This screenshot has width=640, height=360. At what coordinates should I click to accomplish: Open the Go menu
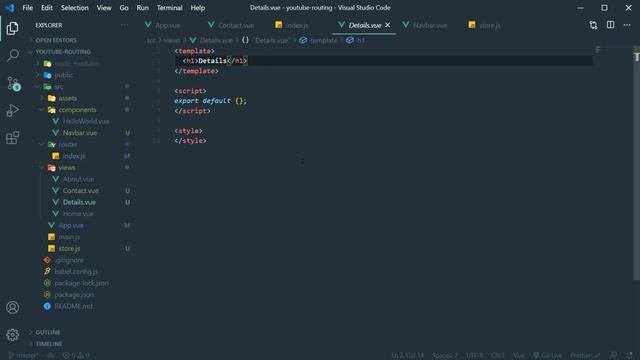point(124,8)
